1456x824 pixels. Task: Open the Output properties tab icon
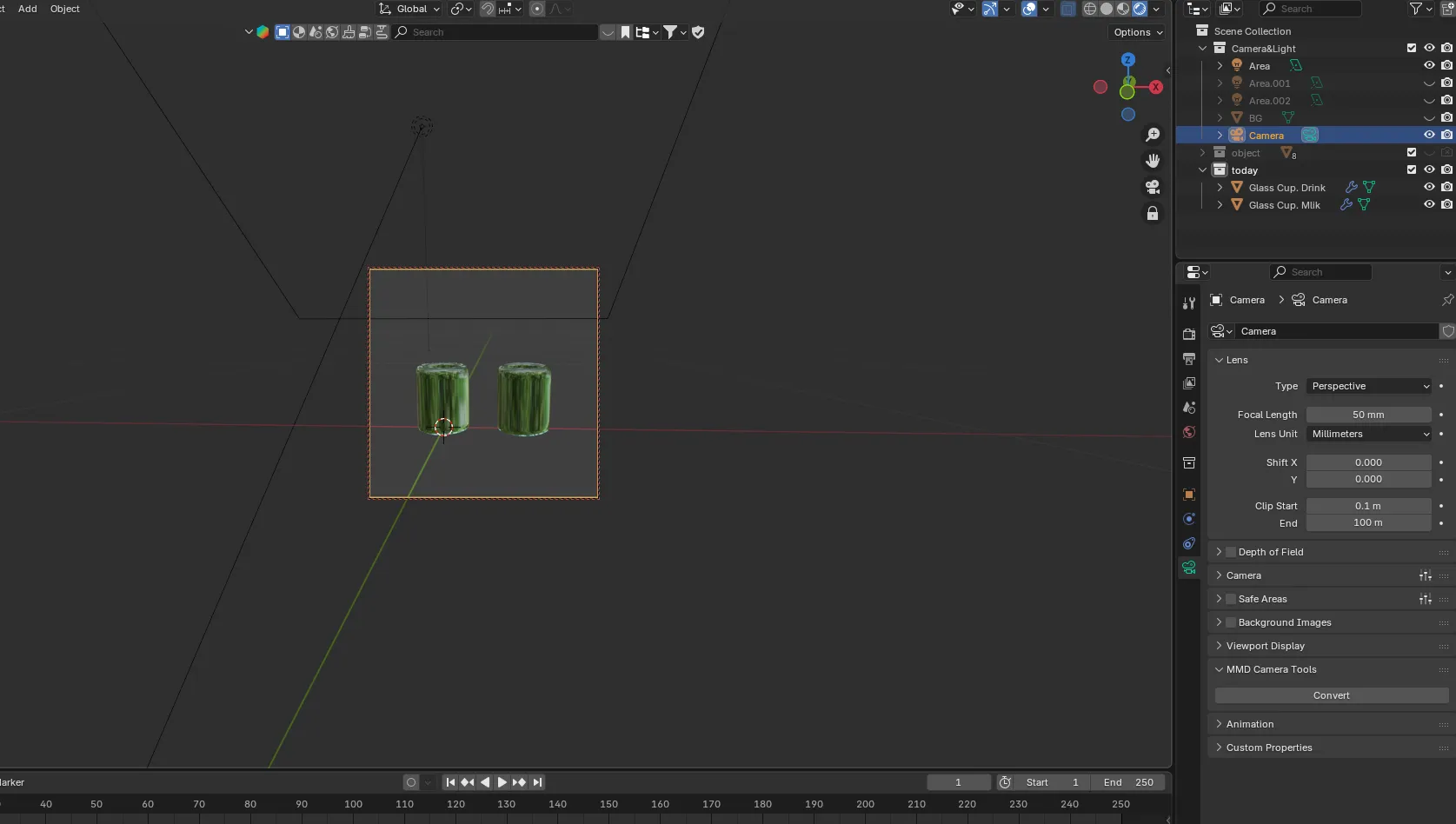pyautogui.click(x=1189, y=359)
